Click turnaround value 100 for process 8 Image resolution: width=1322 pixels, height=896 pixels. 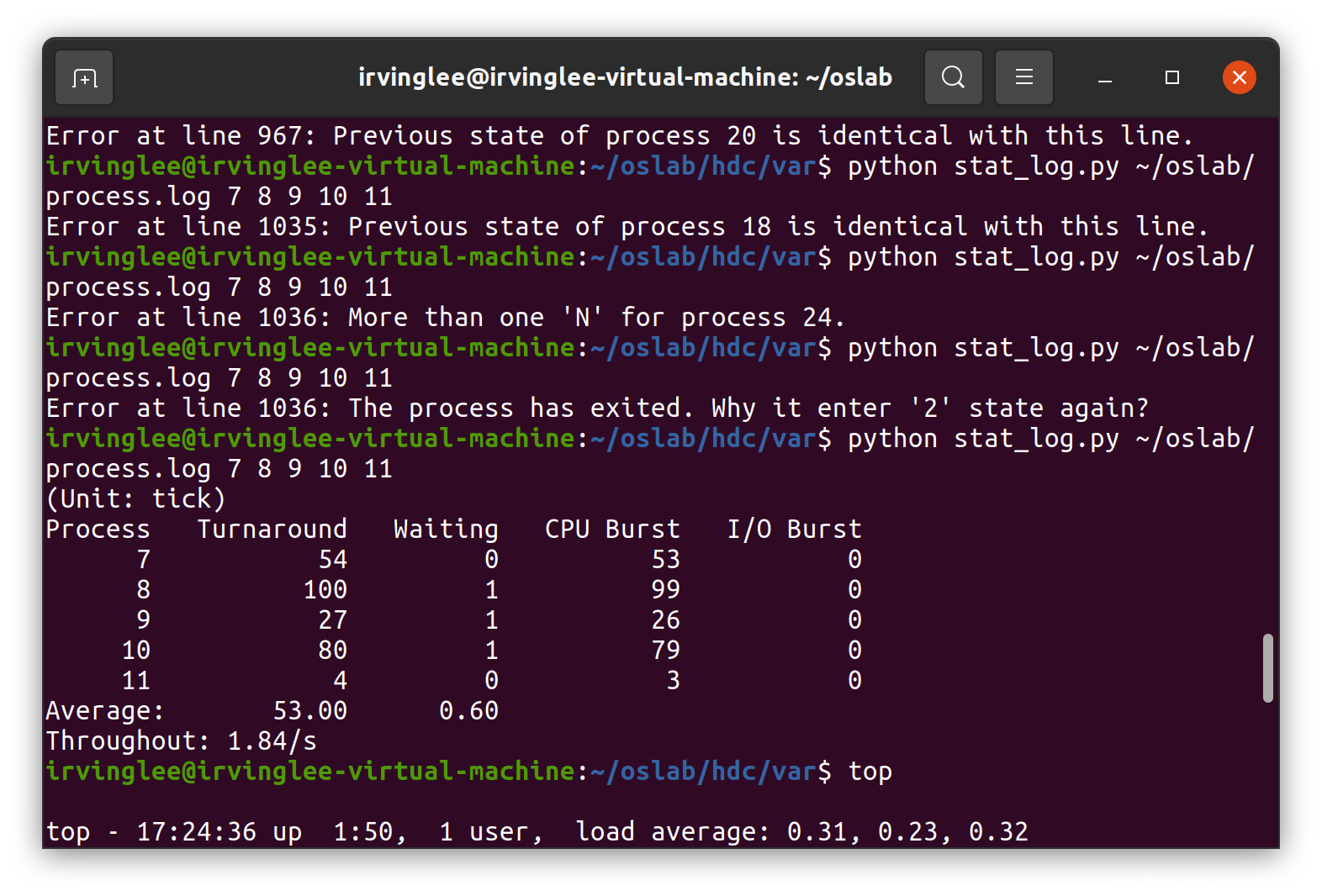[325, 589]
